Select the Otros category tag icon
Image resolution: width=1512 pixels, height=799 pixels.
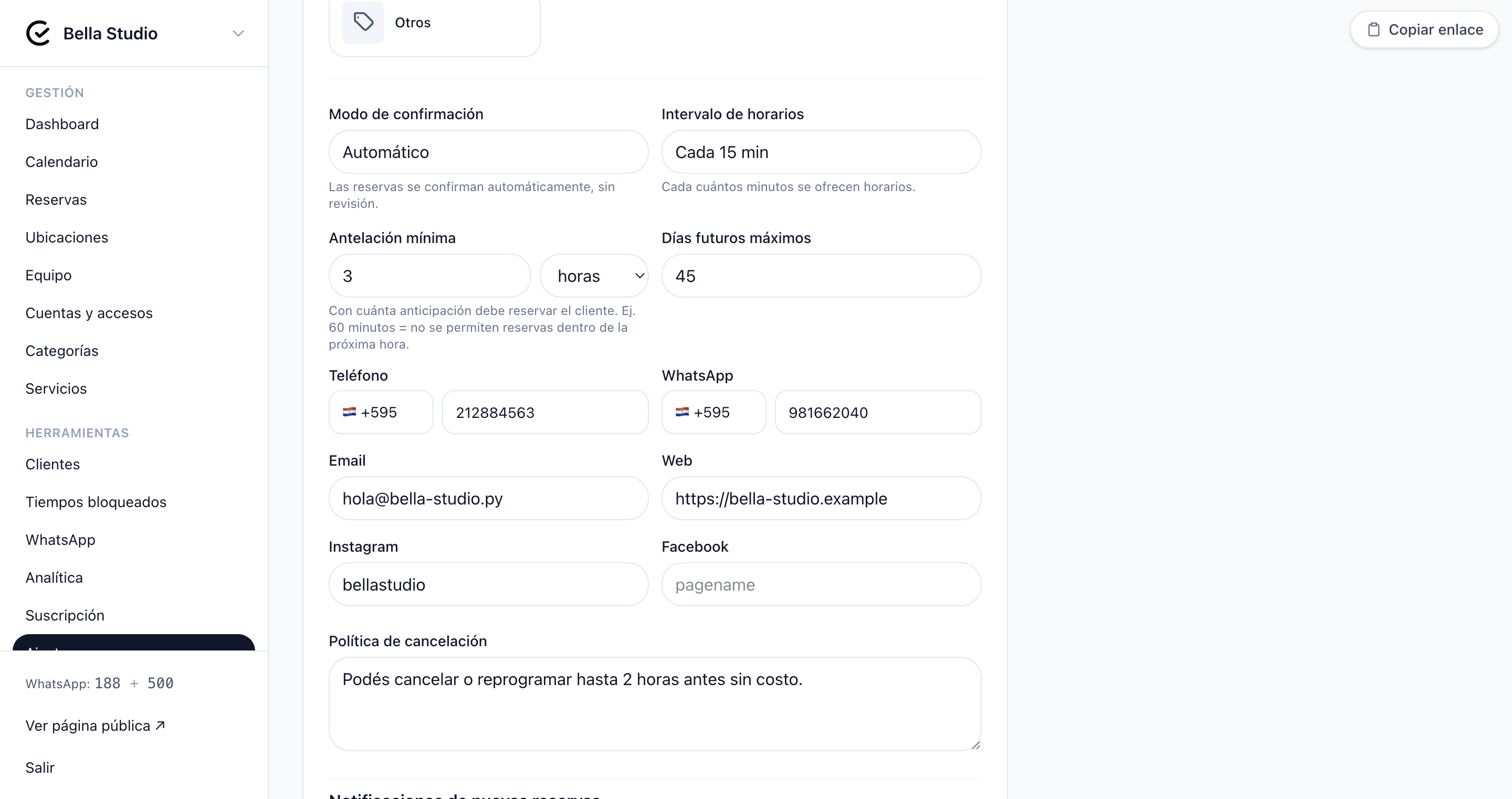point(363,22)
